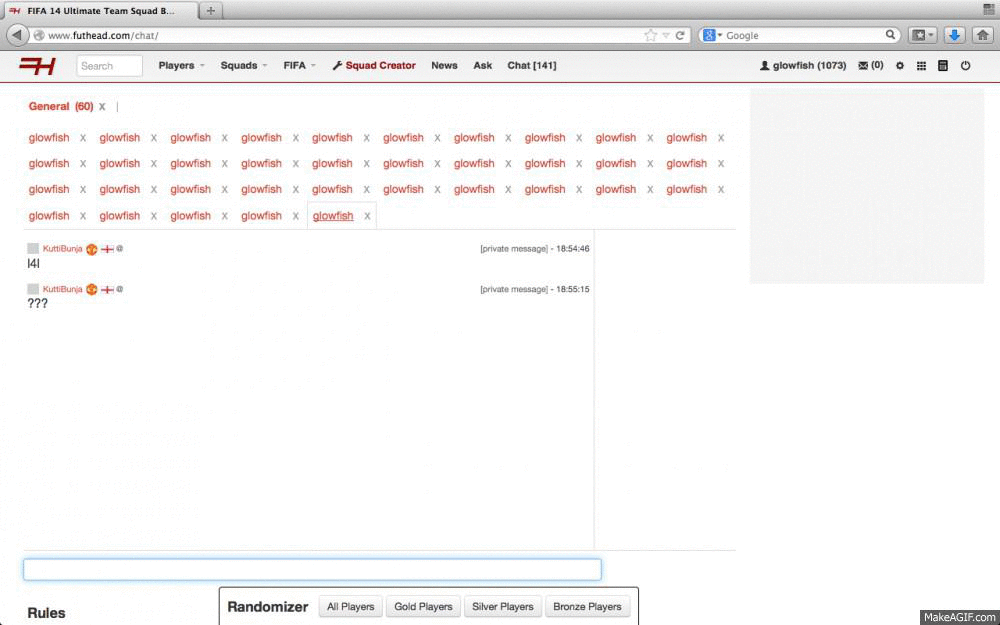Focus the chat message input box

coord(312,570)
